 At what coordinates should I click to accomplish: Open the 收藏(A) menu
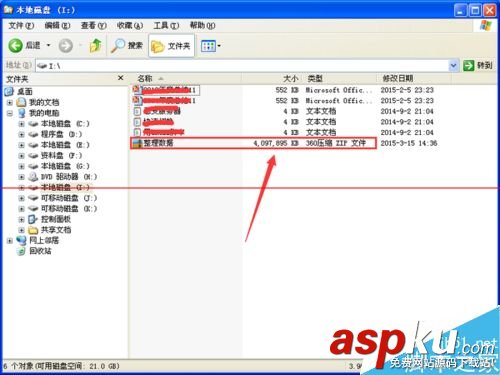130,25
